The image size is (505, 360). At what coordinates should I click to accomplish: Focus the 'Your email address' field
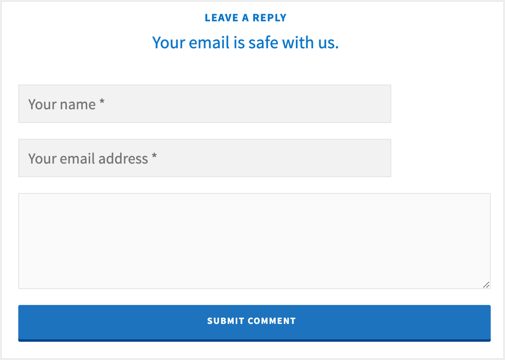coord(204,158)
